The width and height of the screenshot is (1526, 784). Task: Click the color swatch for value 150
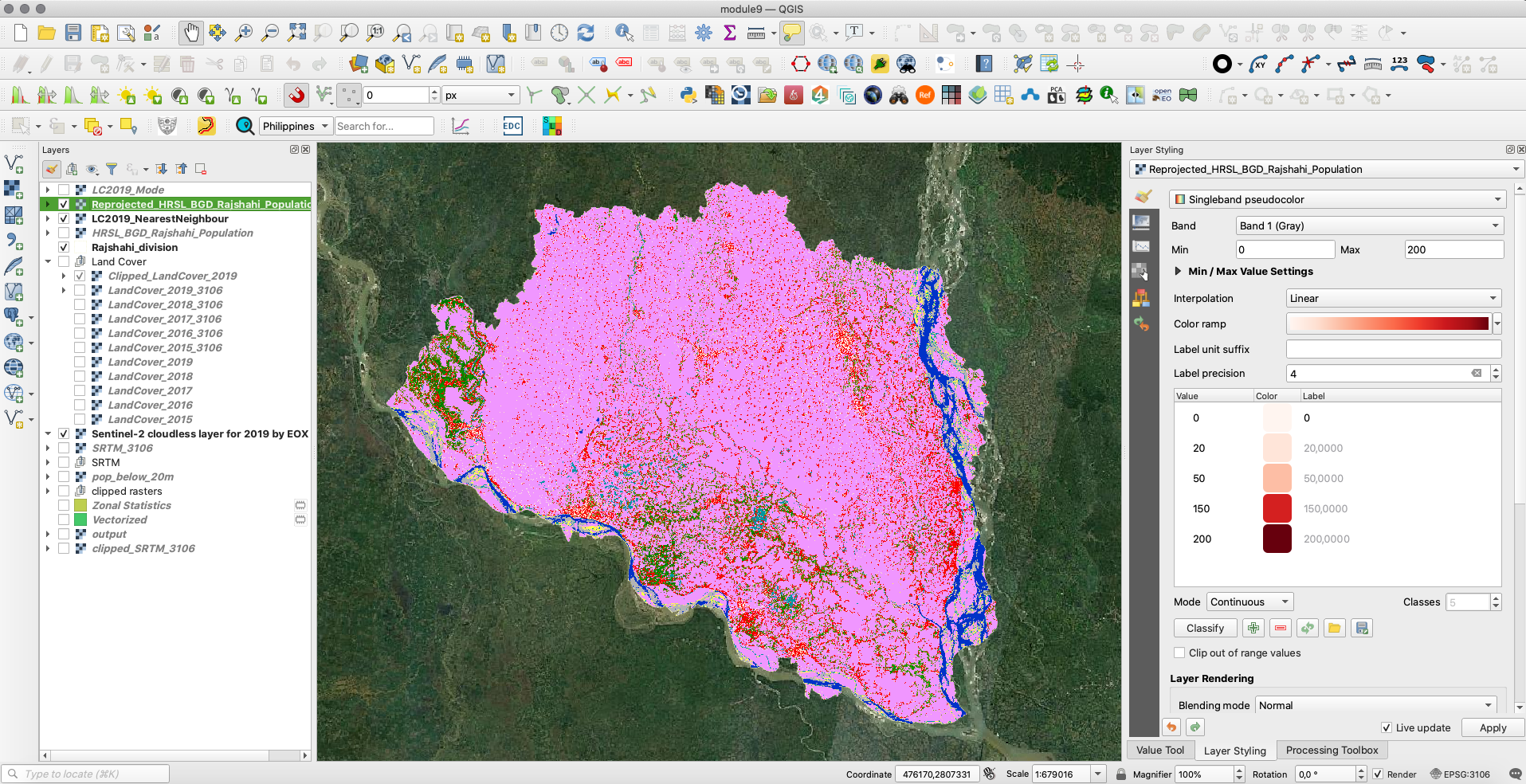click(x=1277, y=508)
